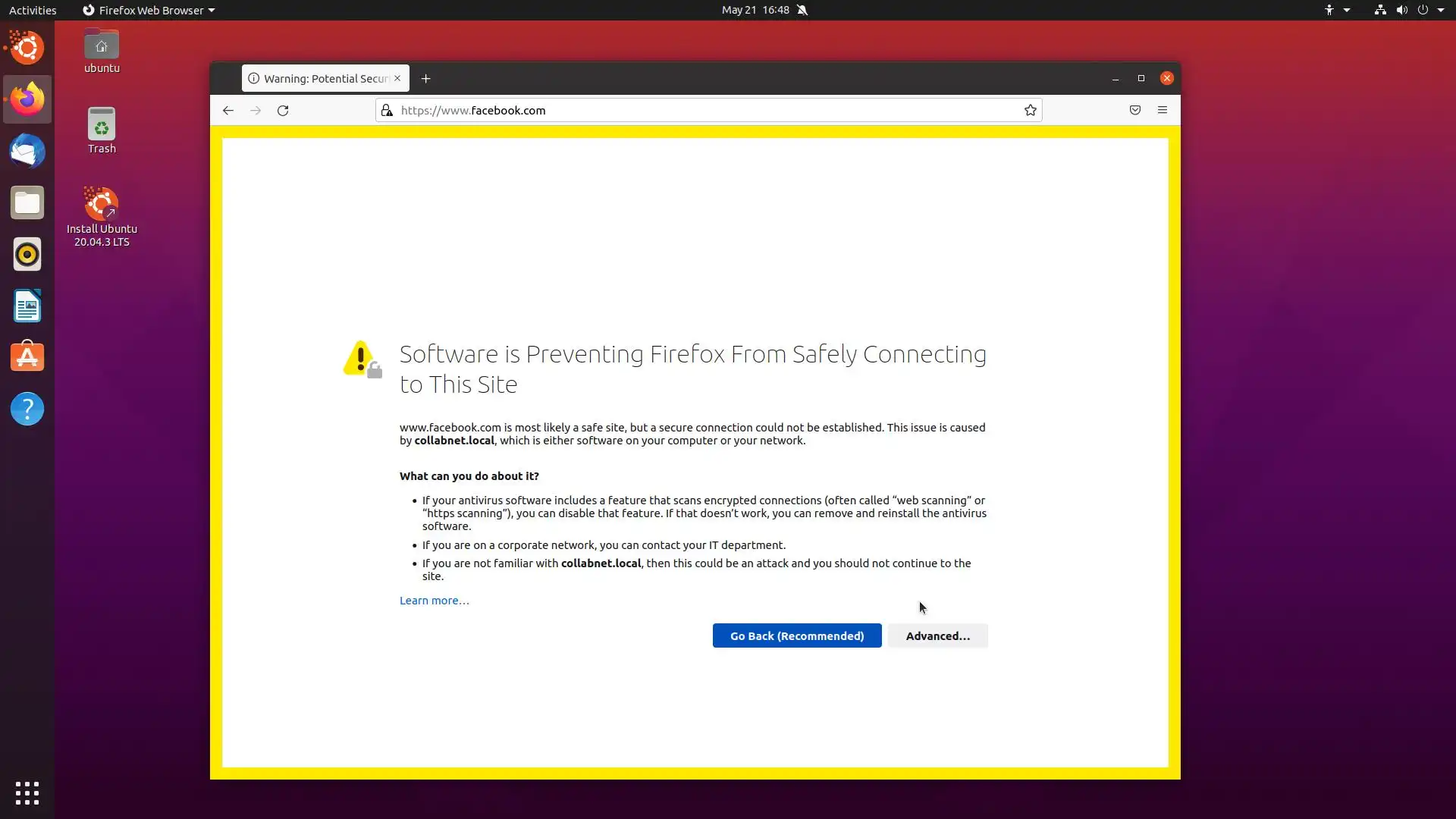This screenshot has height=819, width=1456.
Task: Open Ubuntu Software from dock
Action: point(27,357)
